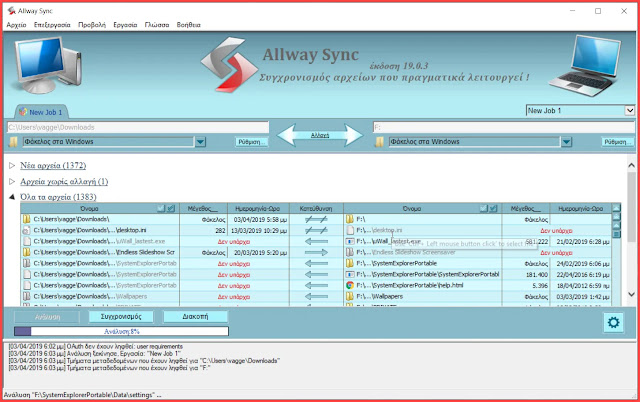The height and width of the screenshot is (402, 640).
Task: Click folder icon of F:\...\SystemExplorerPortable folder row
Action: click(x=350, y=263)
